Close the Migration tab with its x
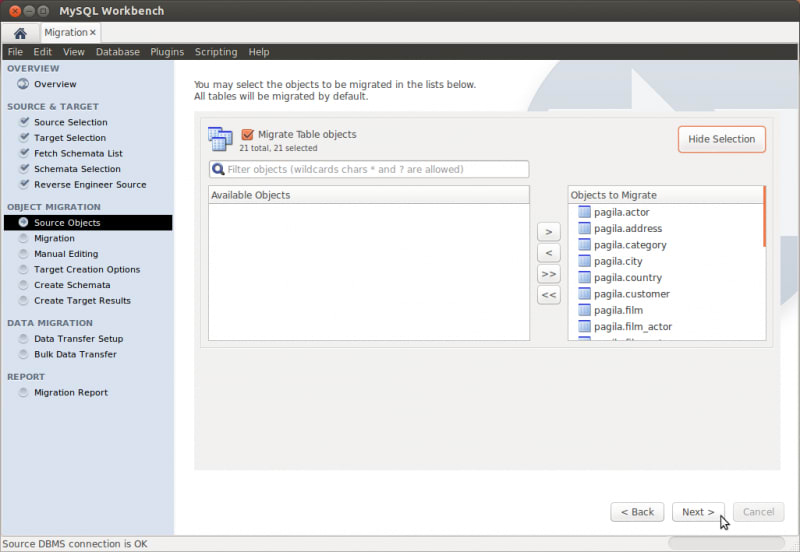This screenshot has width=800, height=552. pos(93,33)
